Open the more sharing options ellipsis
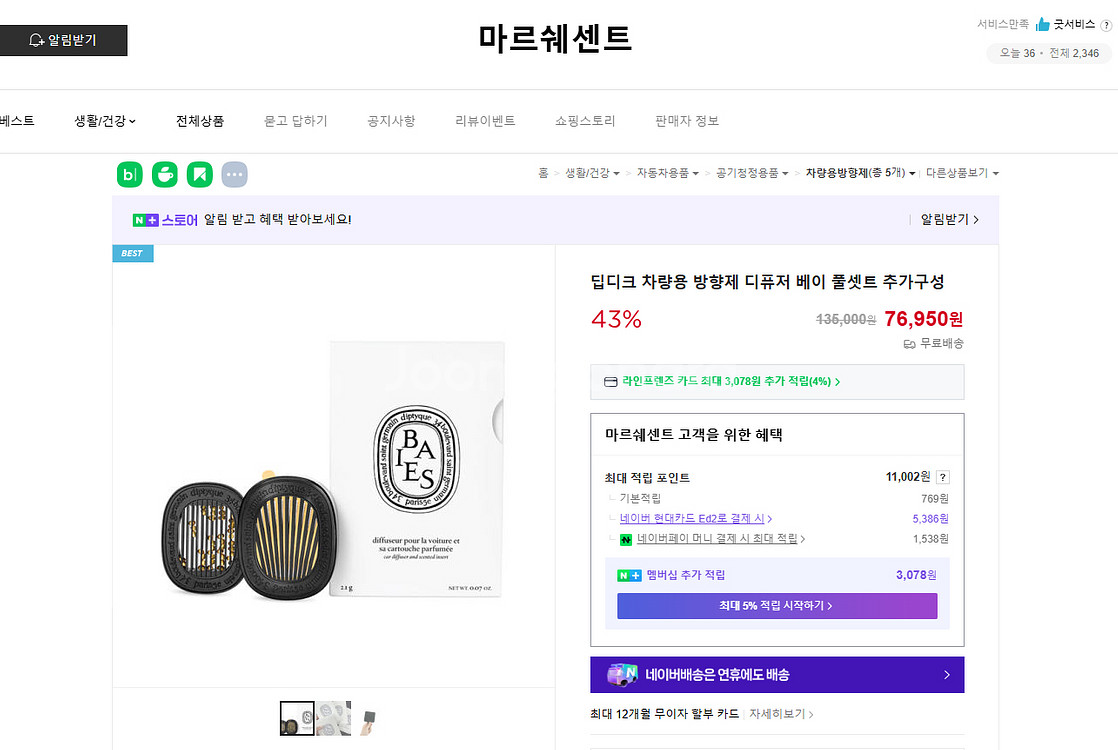This screenshot has width=1118, height=750. tap(234, 173)
